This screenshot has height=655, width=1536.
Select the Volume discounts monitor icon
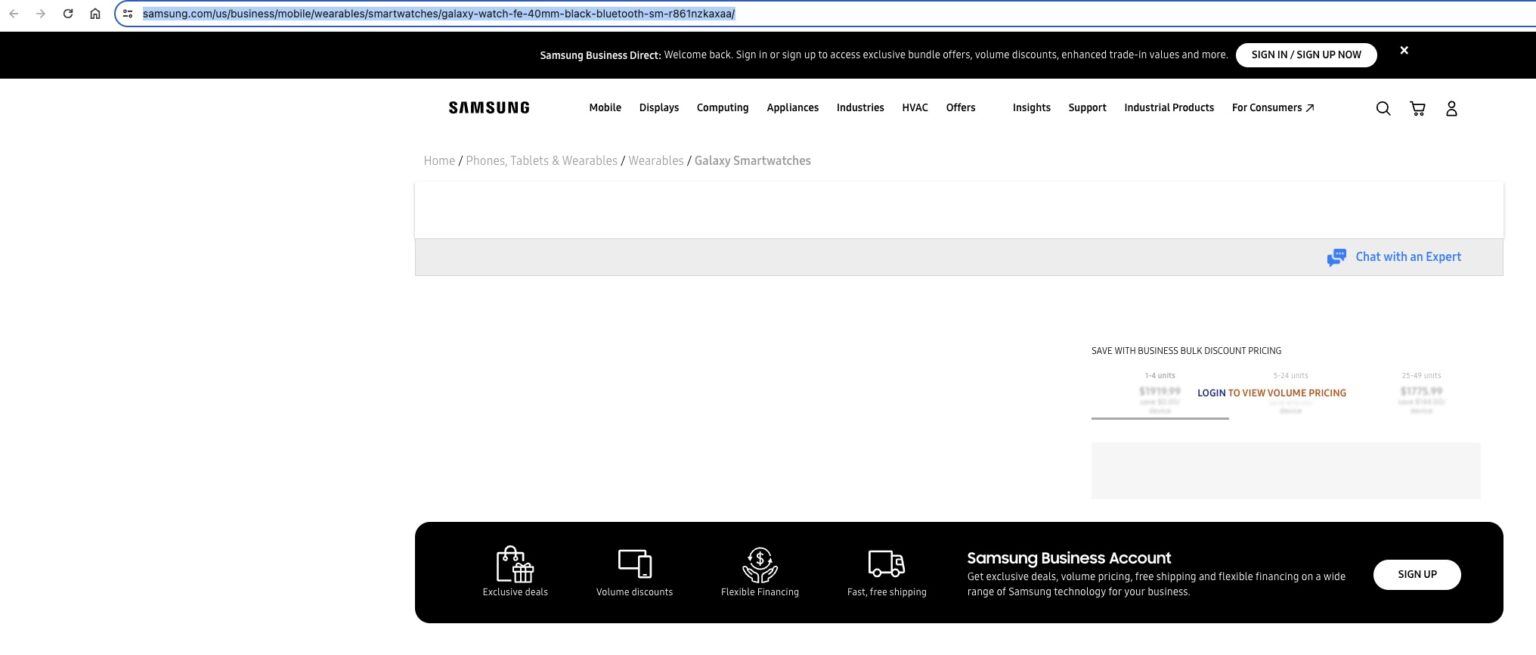click(634, 562)
